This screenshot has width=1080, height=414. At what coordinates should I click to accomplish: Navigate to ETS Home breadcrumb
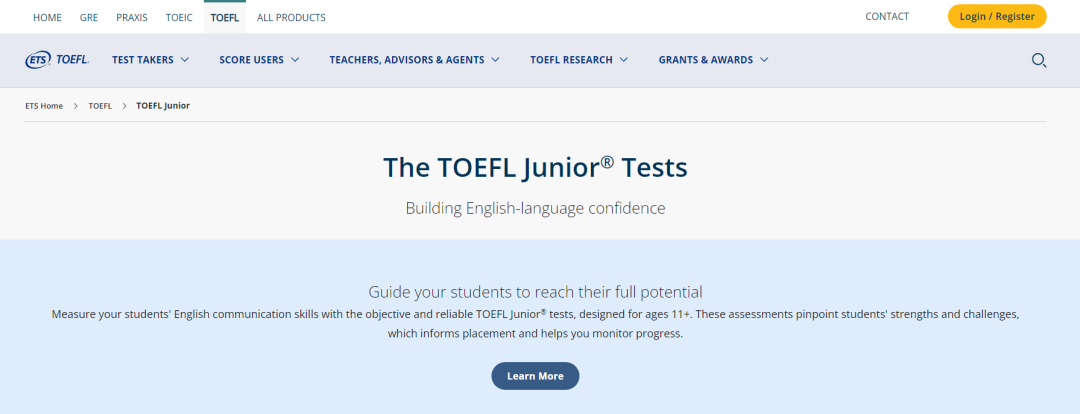(44, 105)
